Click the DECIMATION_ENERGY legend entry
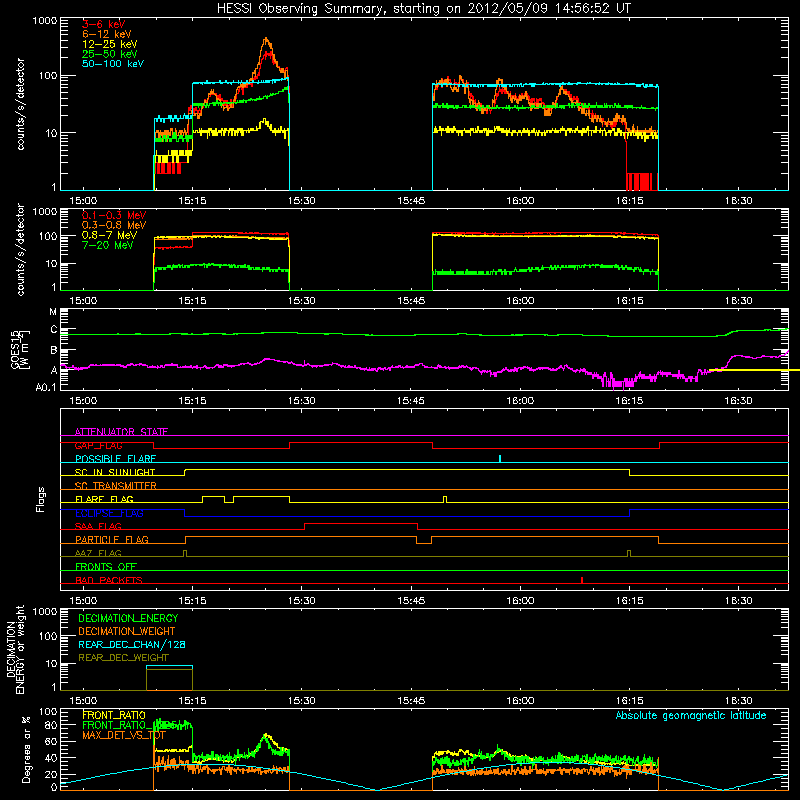Screen dimensions: 800x800 click(x=128, y=618)
